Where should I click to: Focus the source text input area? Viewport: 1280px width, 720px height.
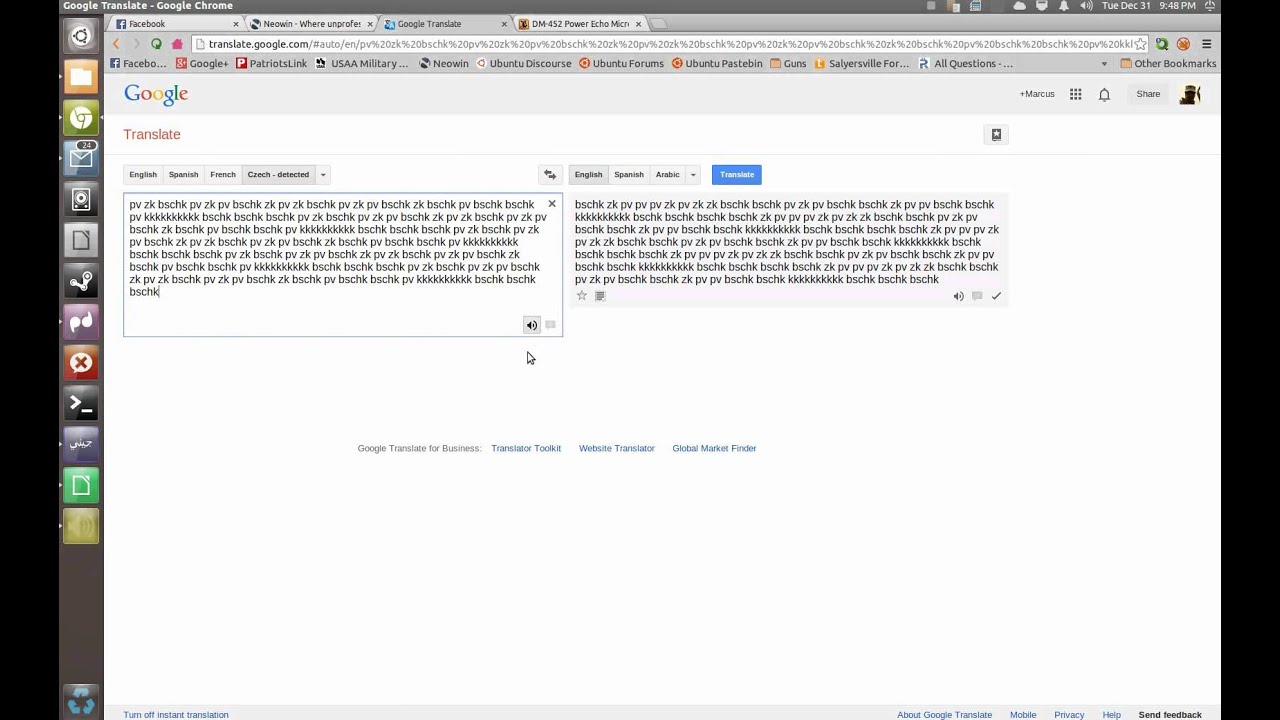point(343,265)
